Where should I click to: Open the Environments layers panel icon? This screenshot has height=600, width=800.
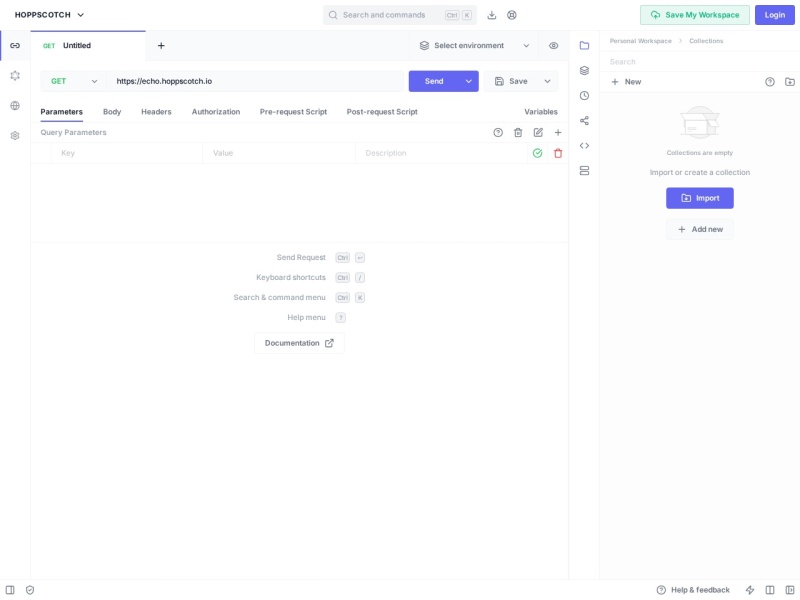584,70
